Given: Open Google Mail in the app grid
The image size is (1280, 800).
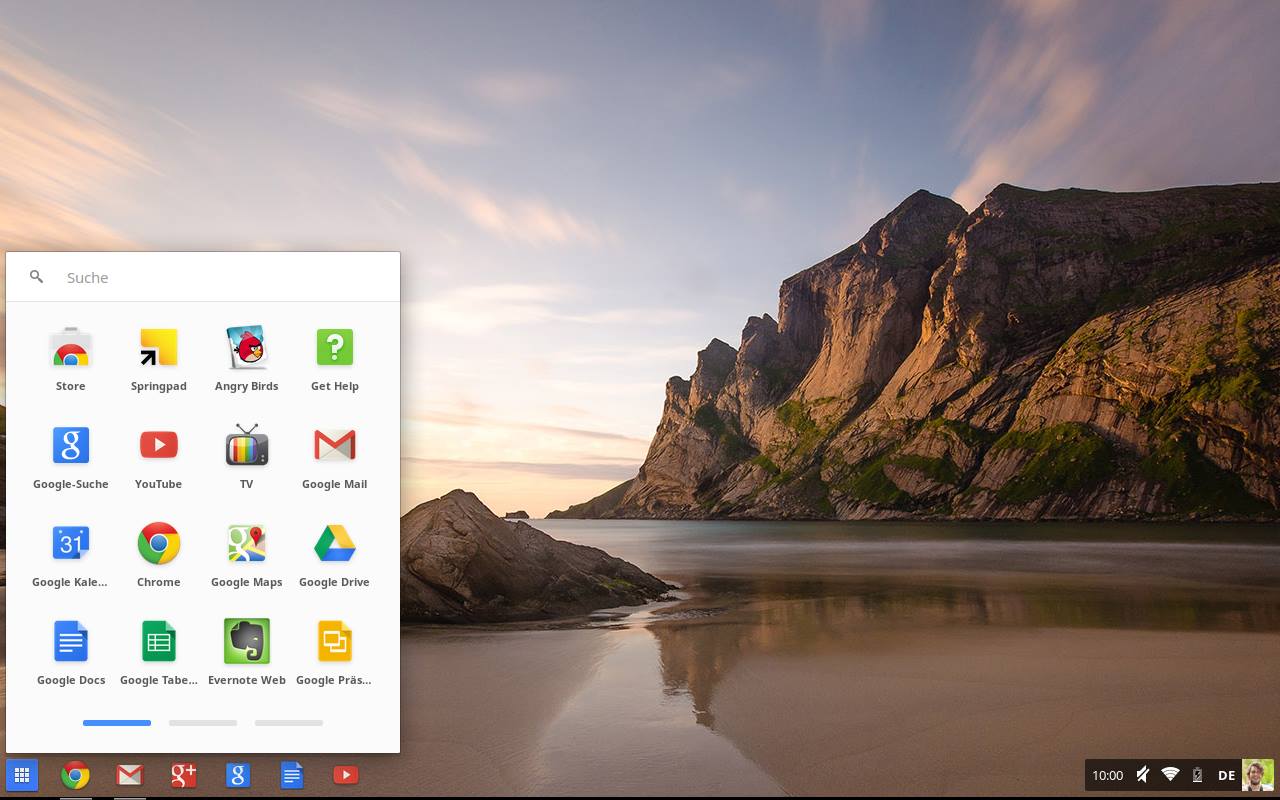Looking at the screenshot, I should point(334,446).
